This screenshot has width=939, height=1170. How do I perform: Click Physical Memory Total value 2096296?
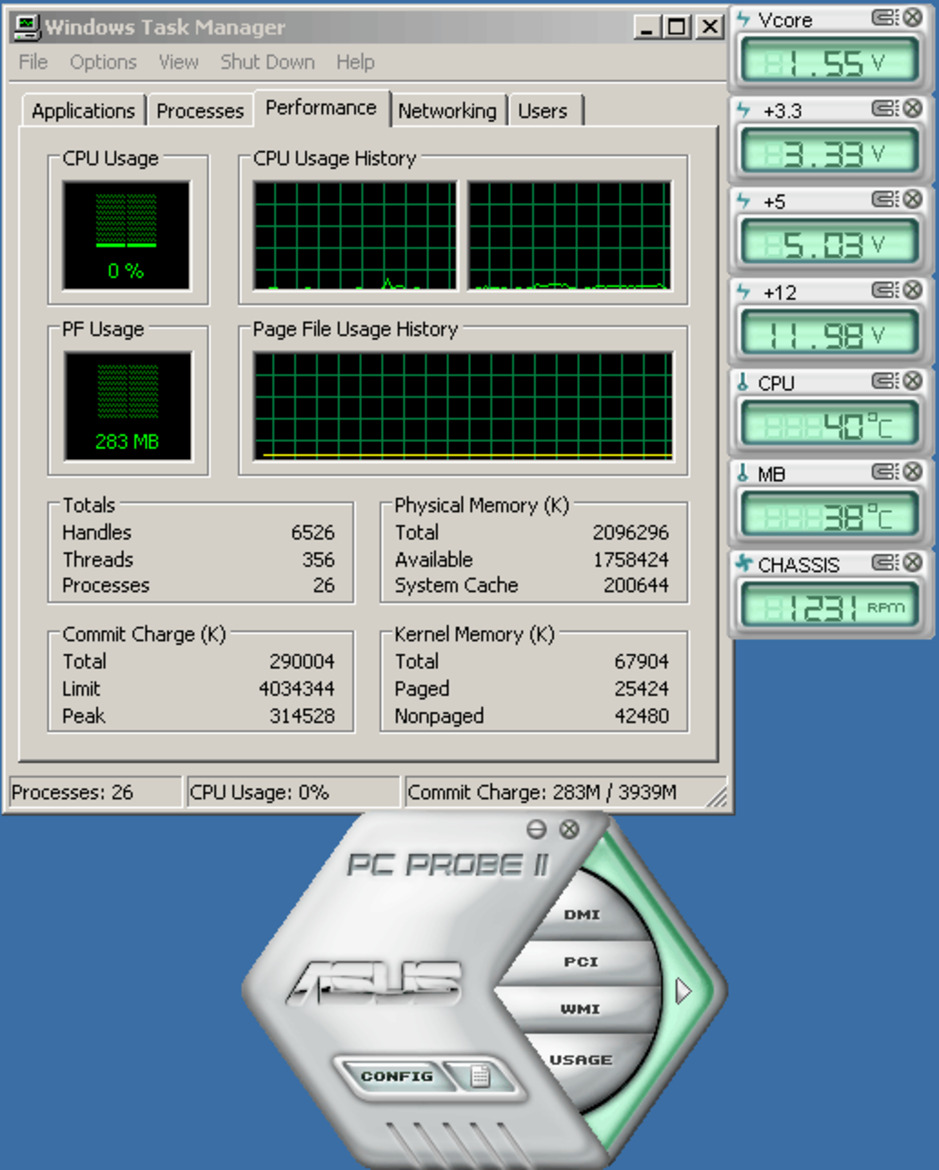(x=631, y=533)
